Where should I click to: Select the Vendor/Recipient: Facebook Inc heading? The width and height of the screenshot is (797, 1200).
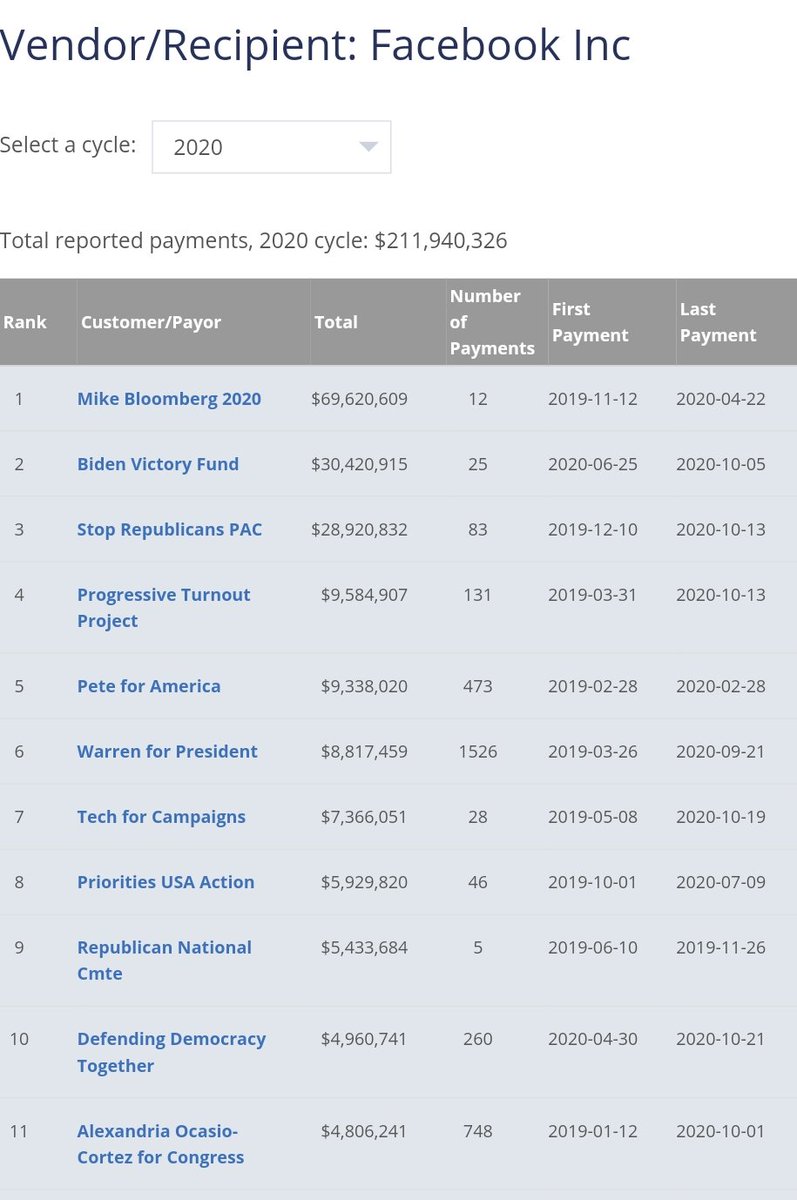pyautogui.click(x=315, y=47)
